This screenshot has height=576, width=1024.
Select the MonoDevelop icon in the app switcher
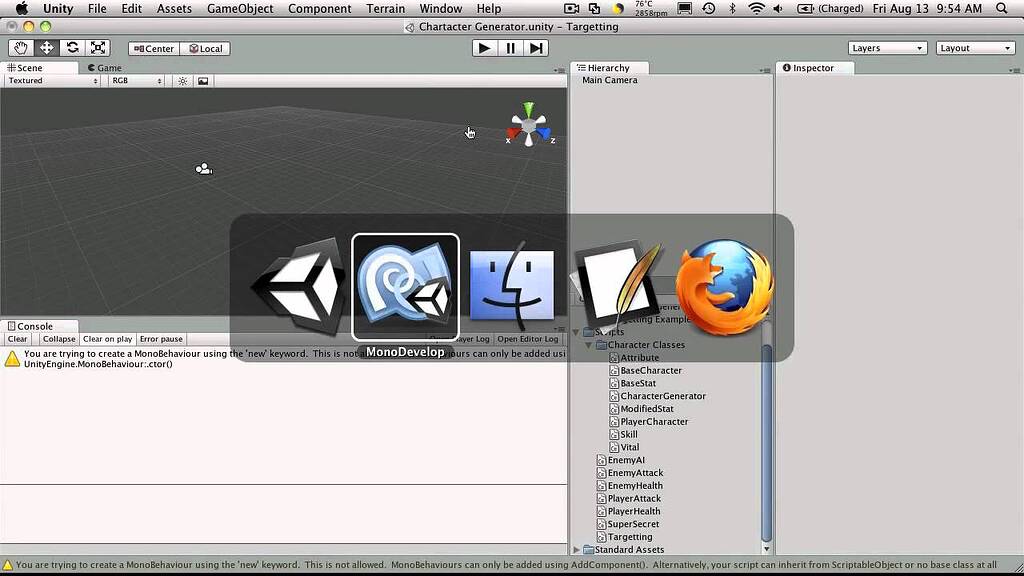(x=405, y=283)
